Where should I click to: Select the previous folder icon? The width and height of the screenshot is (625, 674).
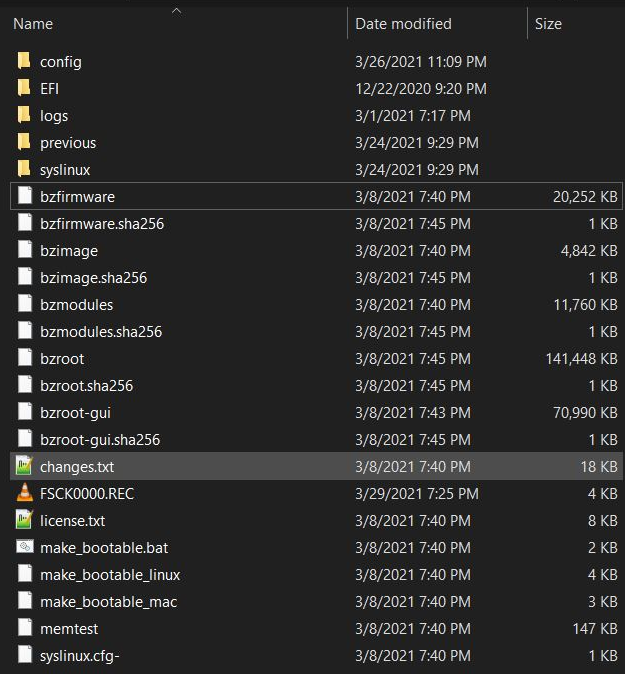24,142
